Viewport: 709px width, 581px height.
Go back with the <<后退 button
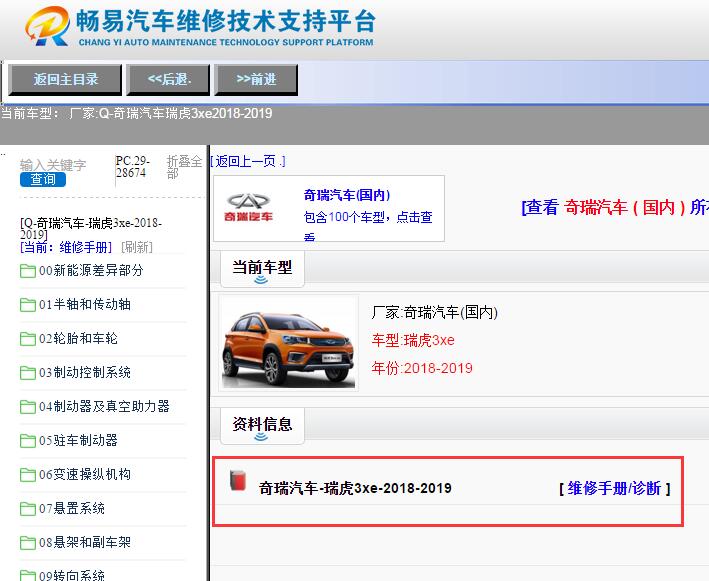click(x=169, y=79)
